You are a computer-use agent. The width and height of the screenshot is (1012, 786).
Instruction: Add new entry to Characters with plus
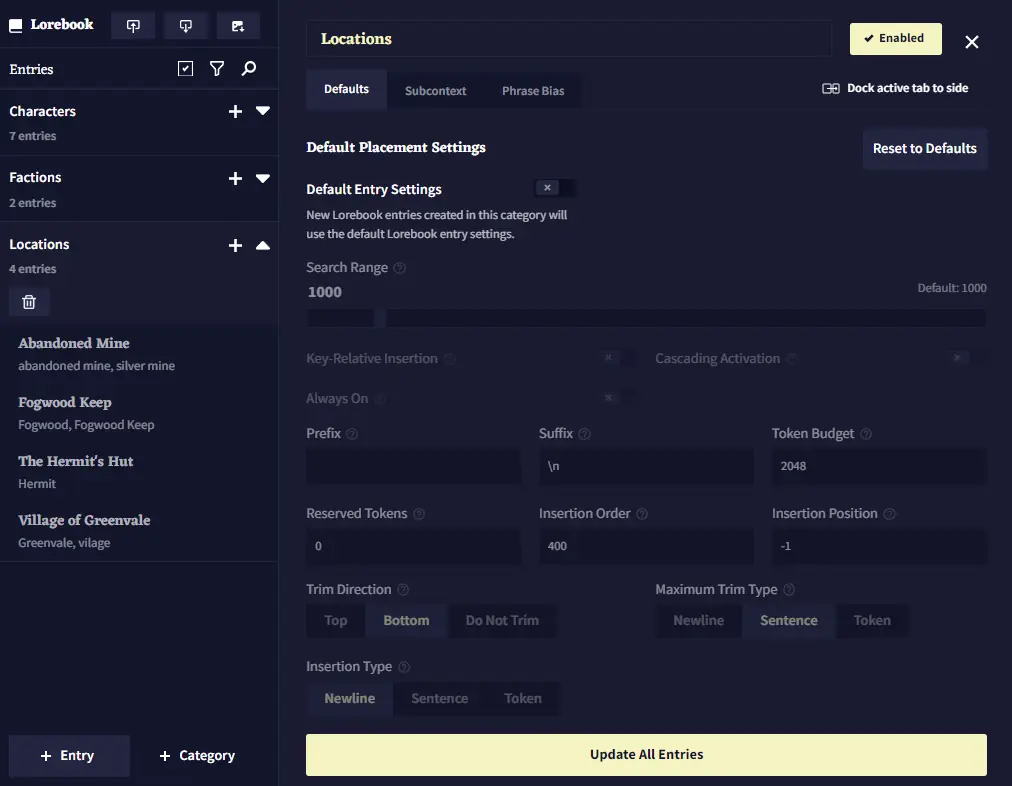235,112
